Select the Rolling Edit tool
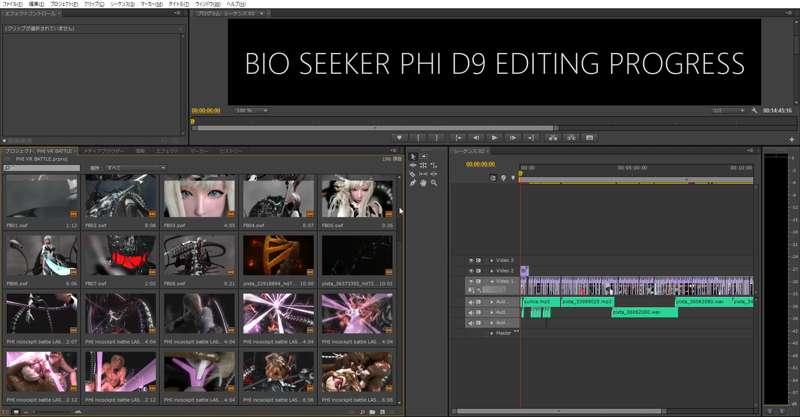 point(423,165)
